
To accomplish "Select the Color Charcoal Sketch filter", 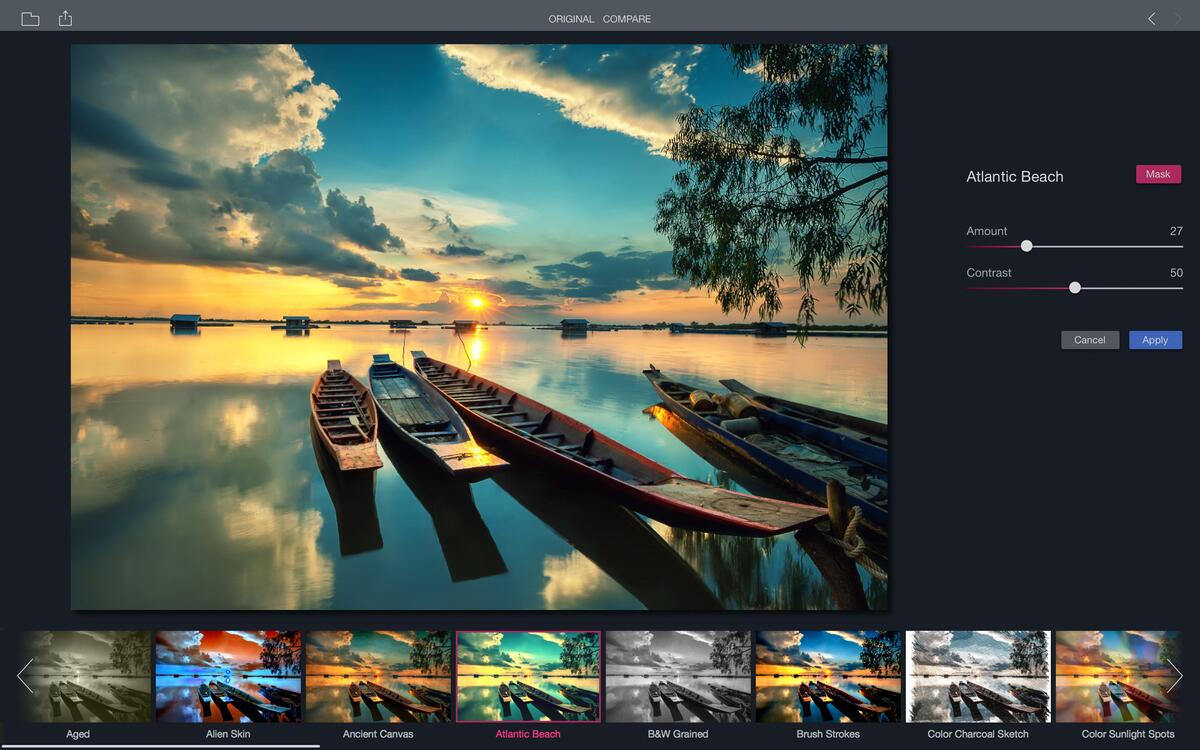I will coord(978,676).
